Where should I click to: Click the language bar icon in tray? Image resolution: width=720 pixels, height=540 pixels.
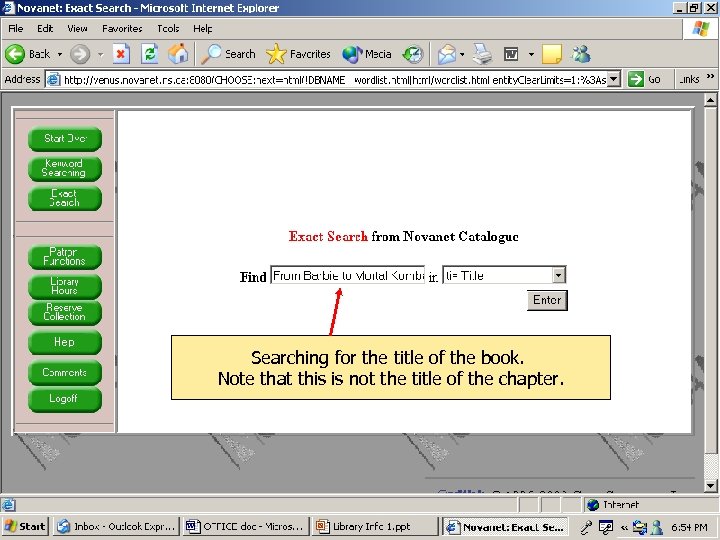coord(606,527)
